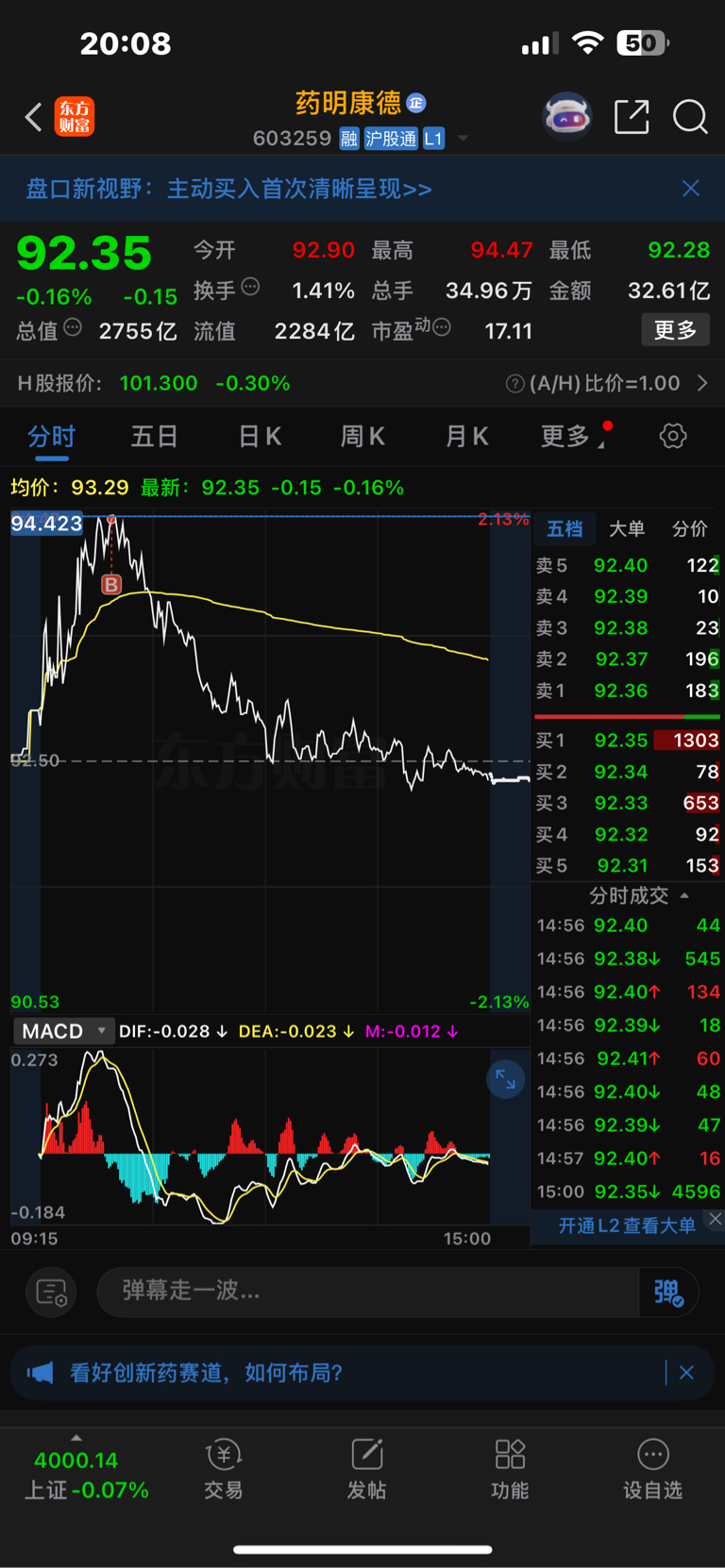
Task: Tap the megaphone announcement icon
Action: pos(40,1373)
